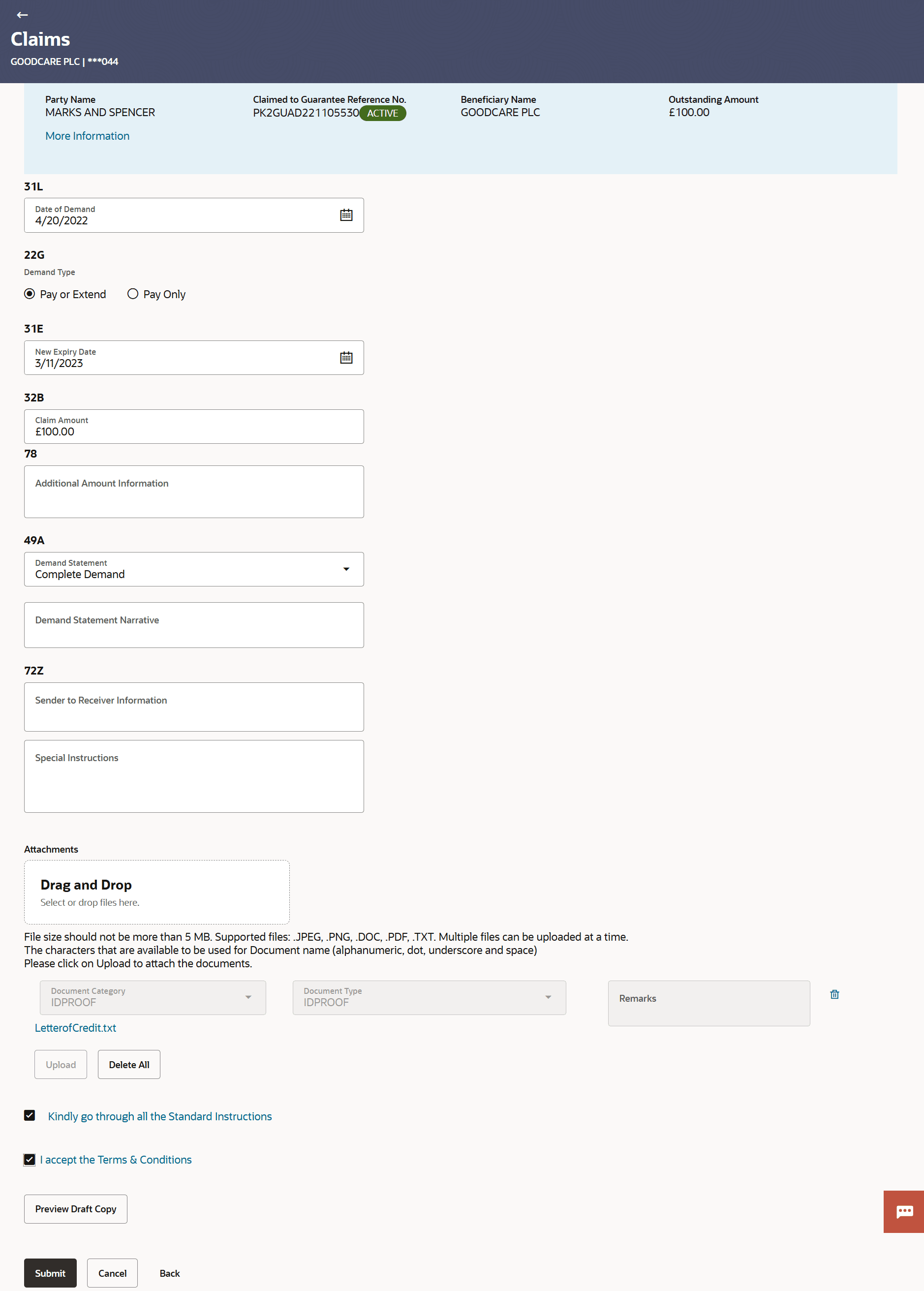Select the Pay Only radio button
The height and width of the screenshot is (1291, 924).
click(132, 294)
